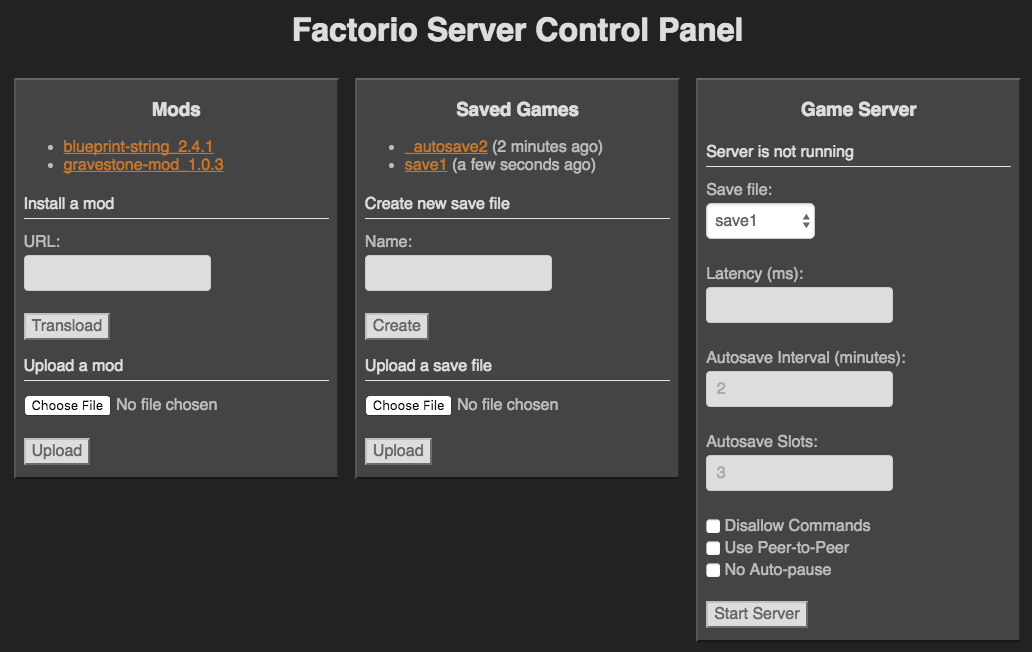Open the save1 saved game link
This screenshot has height=652, width=1032.
coord(426,164)
